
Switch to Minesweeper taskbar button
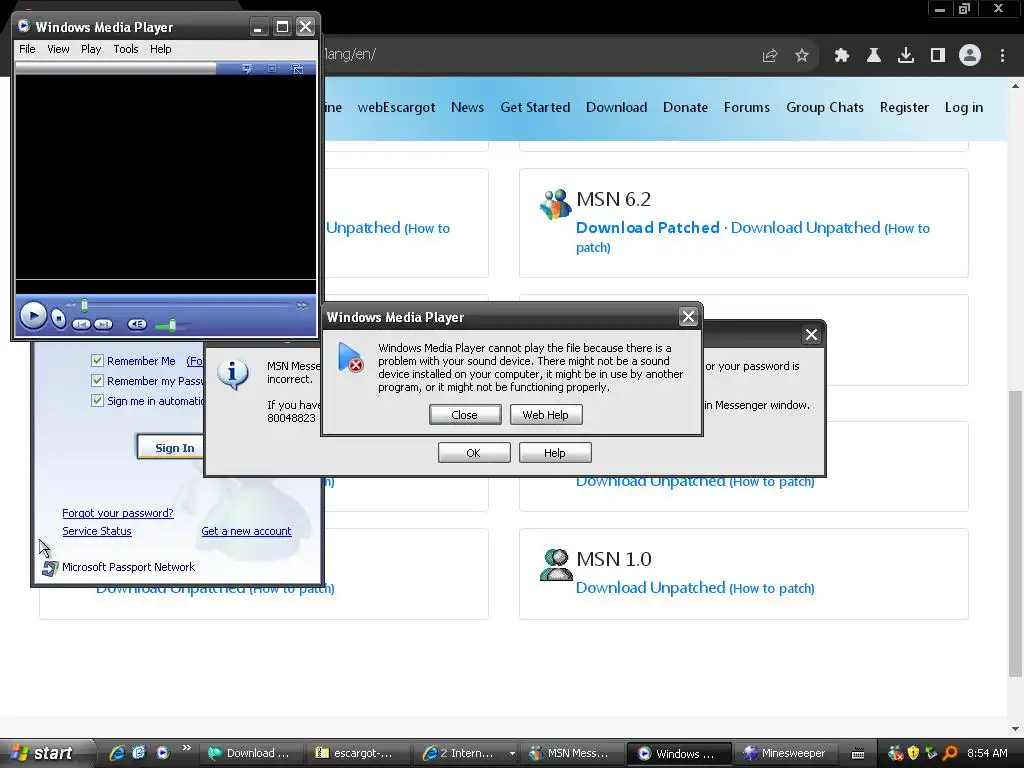786,754
